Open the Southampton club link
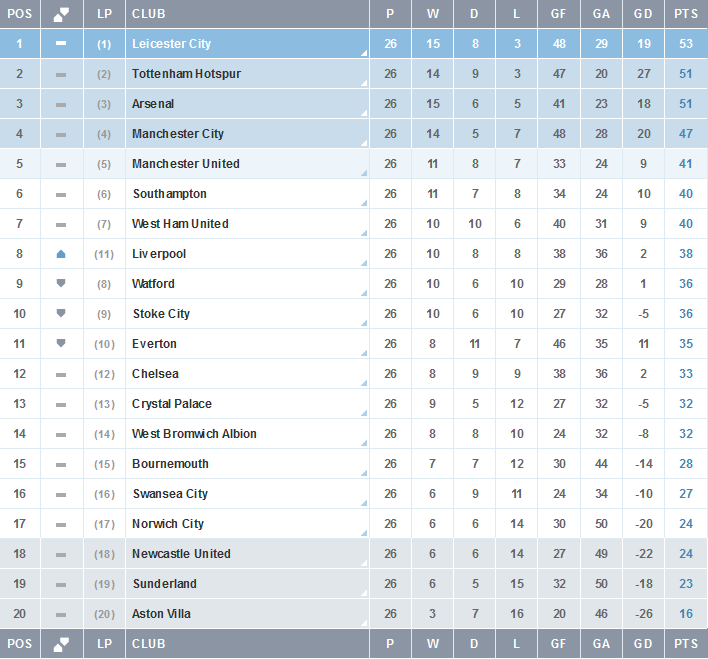 (169, 194)
